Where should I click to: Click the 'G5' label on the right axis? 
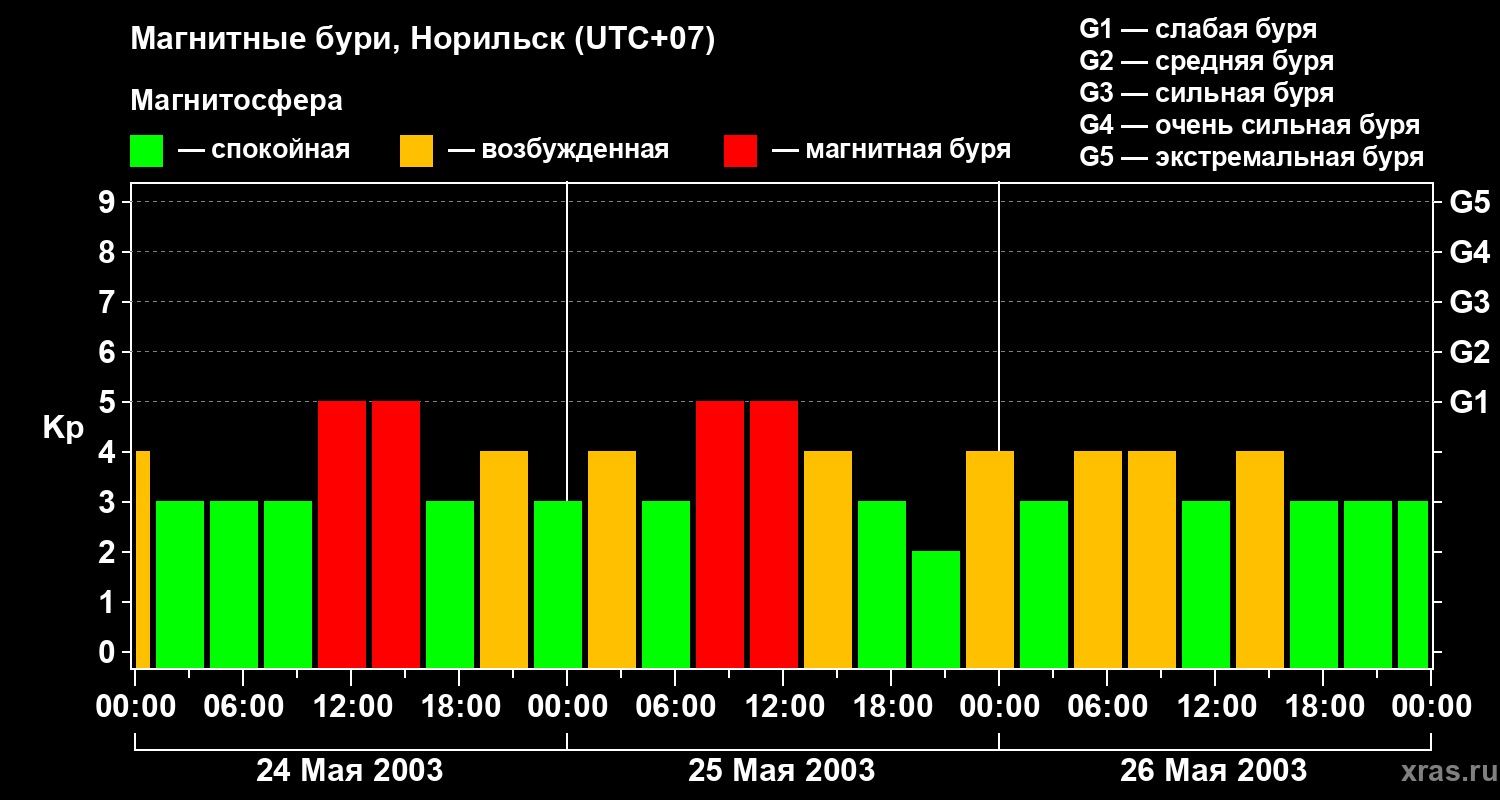pos(1469,202)
